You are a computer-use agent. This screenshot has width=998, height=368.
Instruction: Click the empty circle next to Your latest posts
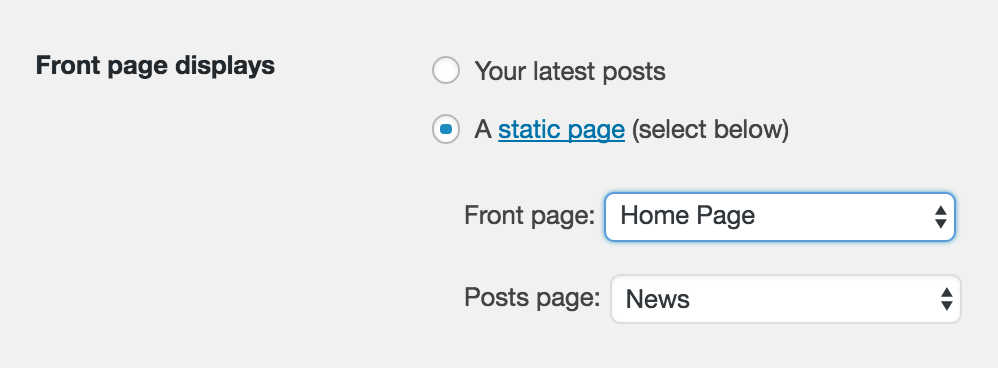446,70
